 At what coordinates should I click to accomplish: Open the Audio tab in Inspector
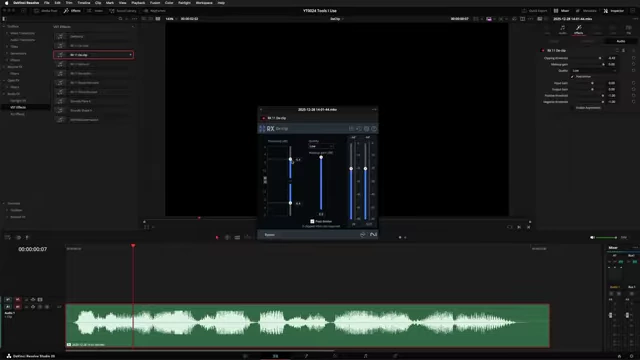coord(562,29)
